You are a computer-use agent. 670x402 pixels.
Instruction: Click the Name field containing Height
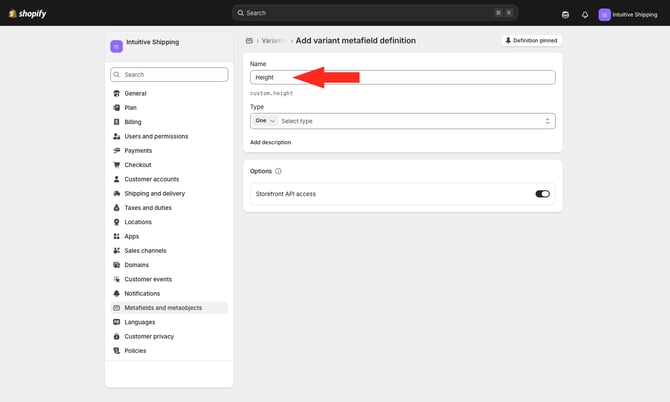click(x=403, y=77)
